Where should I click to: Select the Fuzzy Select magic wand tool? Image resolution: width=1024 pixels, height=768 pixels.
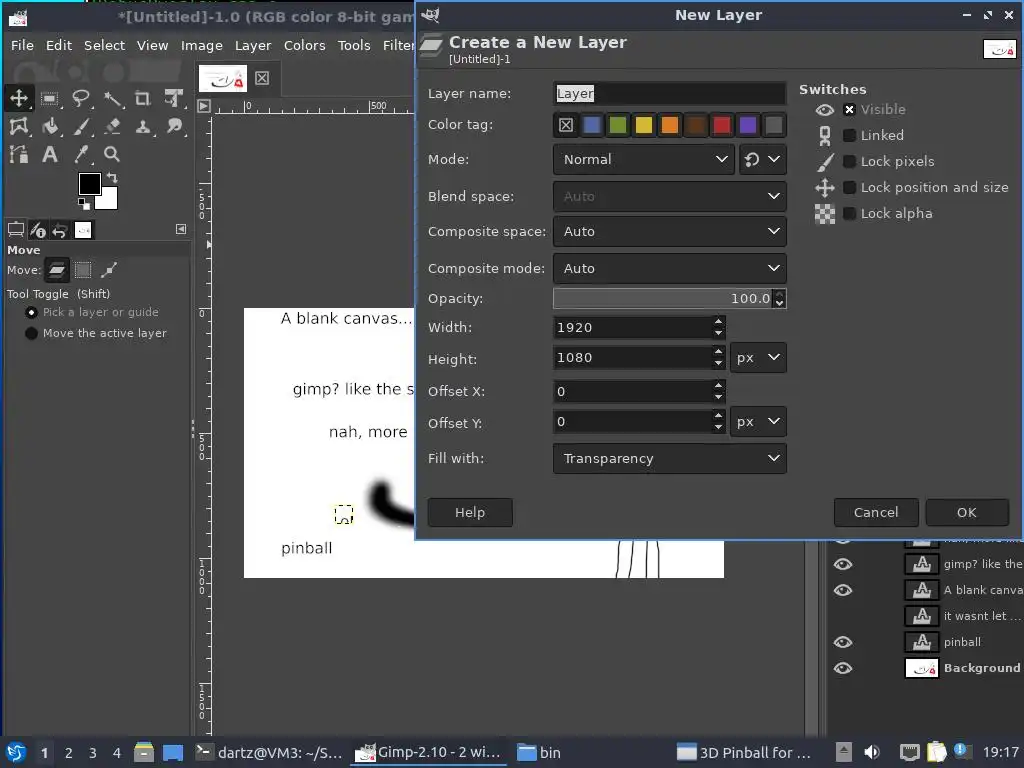[x=112, y=99]
